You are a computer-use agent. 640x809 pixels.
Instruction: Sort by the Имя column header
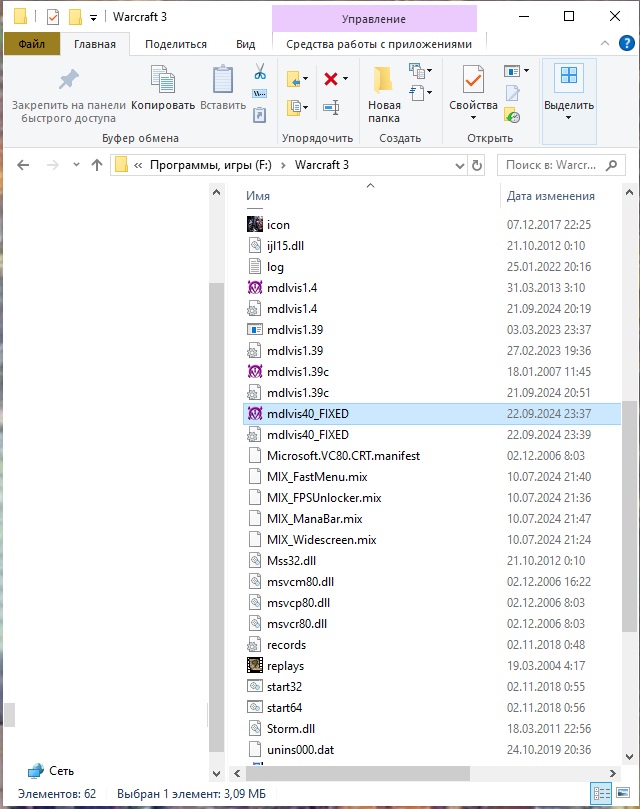[258, 196]
